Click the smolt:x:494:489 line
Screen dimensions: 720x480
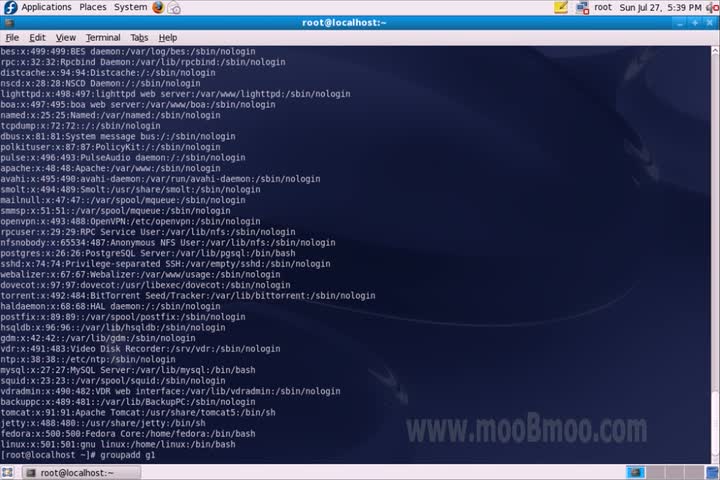point(130,189)
